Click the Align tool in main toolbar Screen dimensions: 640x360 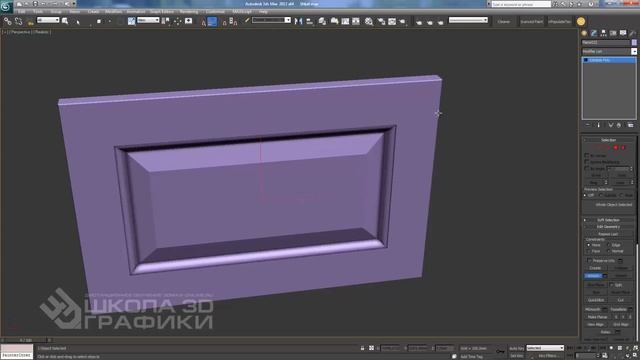click(x=310, y=21)
